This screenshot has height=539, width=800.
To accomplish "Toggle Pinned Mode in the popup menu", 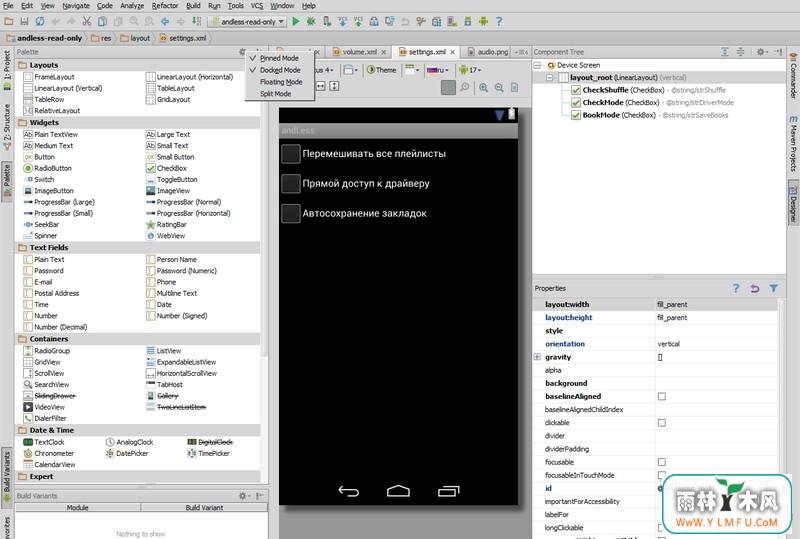I will 279,58.
